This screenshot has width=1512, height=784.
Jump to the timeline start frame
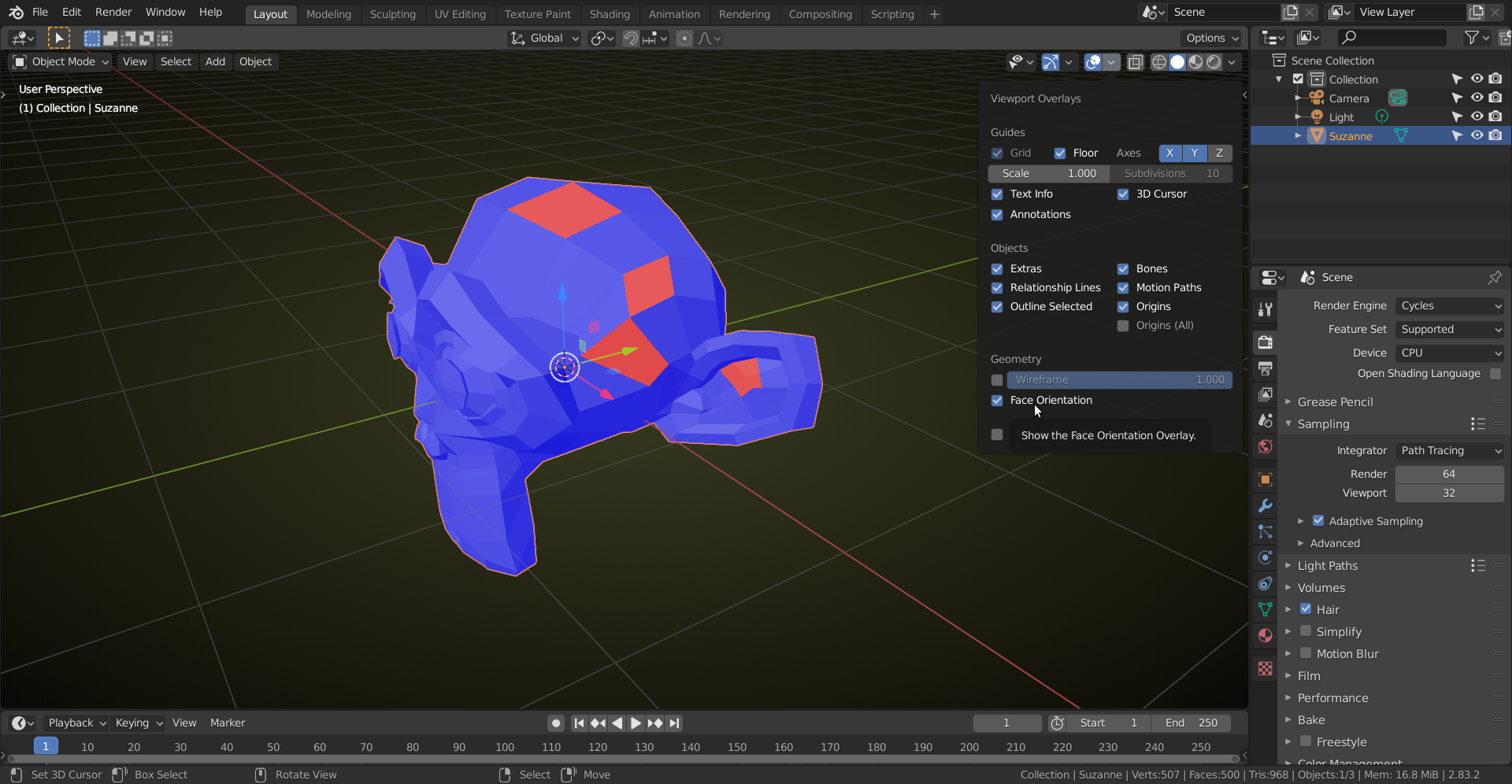(x=579, y=723)
